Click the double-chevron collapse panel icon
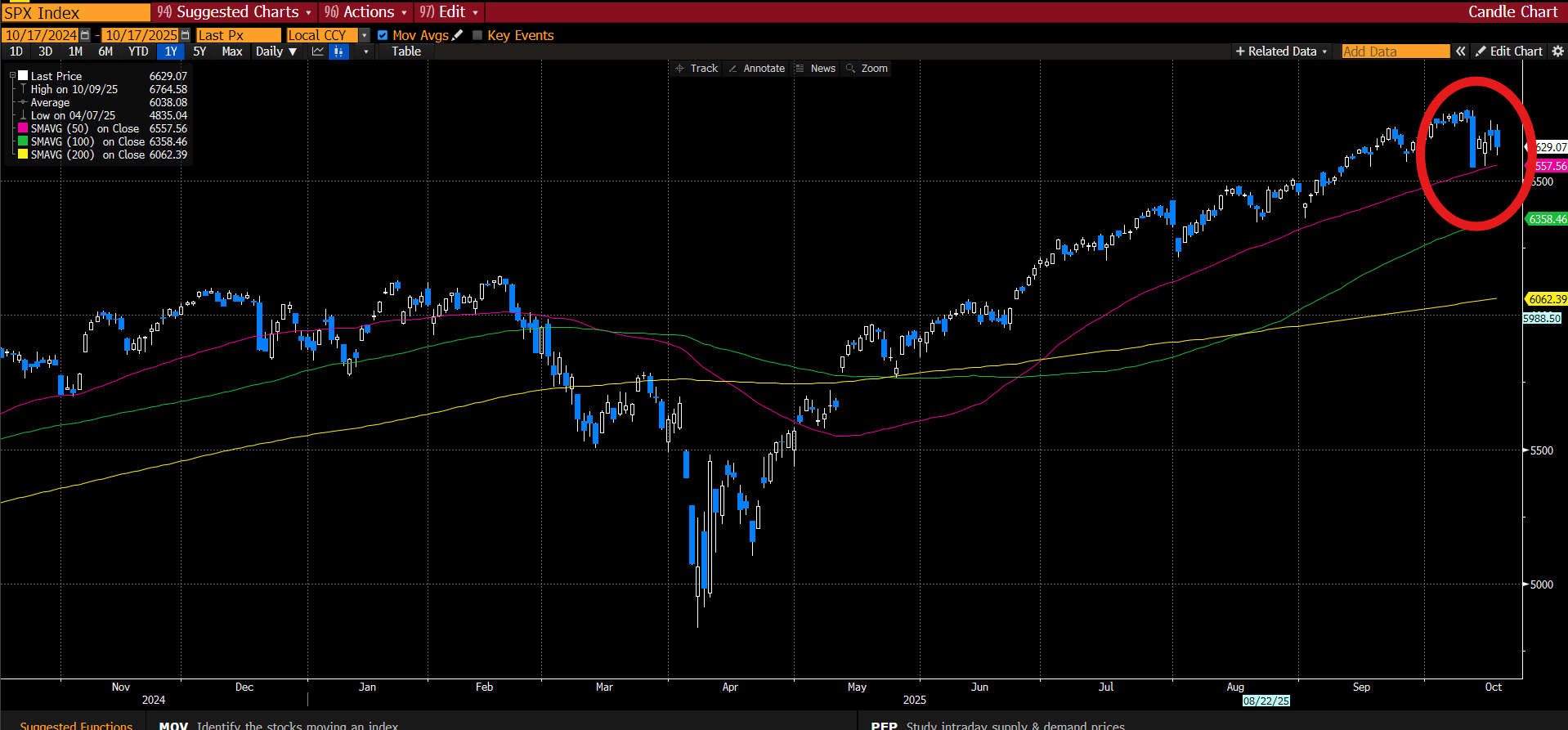This screenshot has height=730, width=1568. pos(1461,51)
